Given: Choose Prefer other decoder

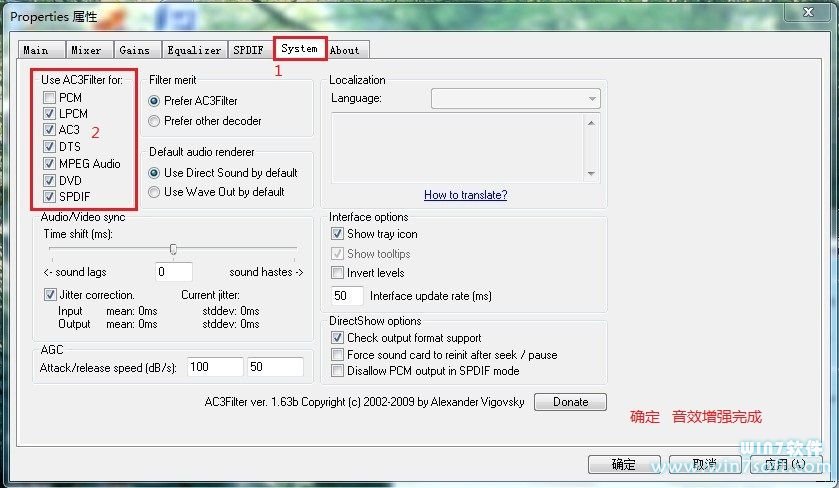Looking at the screenshot, I should click(154, 121).
